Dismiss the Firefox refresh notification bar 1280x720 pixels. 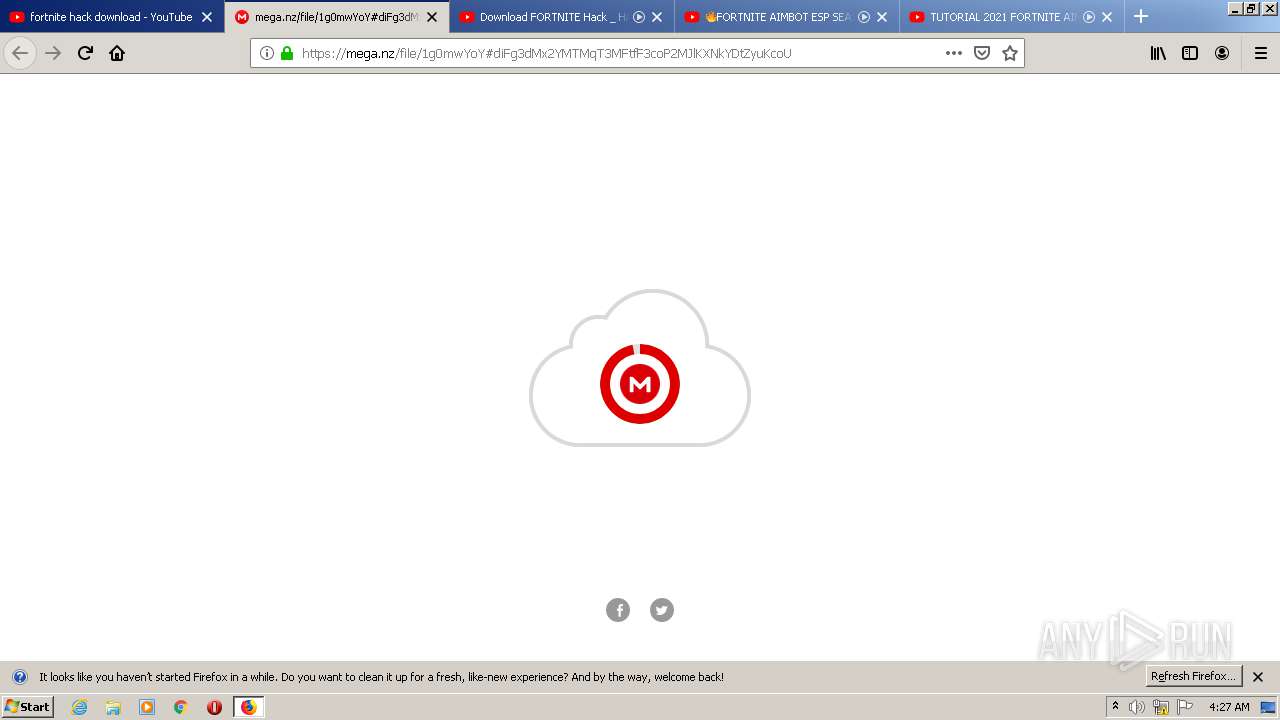(1258, 677)
